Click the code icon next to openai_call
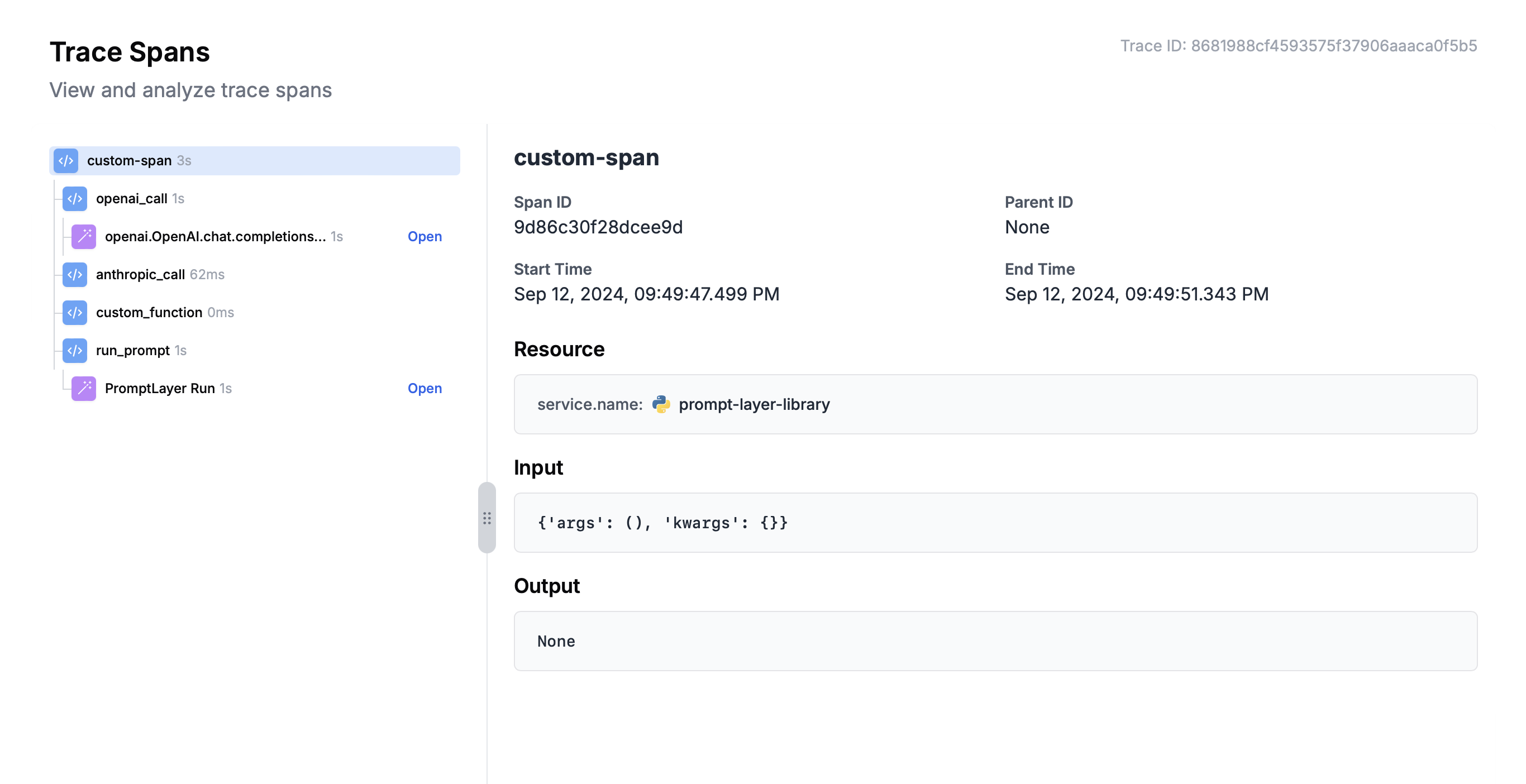Image resolution: width=1526 pixels, height=784 pixels. [75, 198]
